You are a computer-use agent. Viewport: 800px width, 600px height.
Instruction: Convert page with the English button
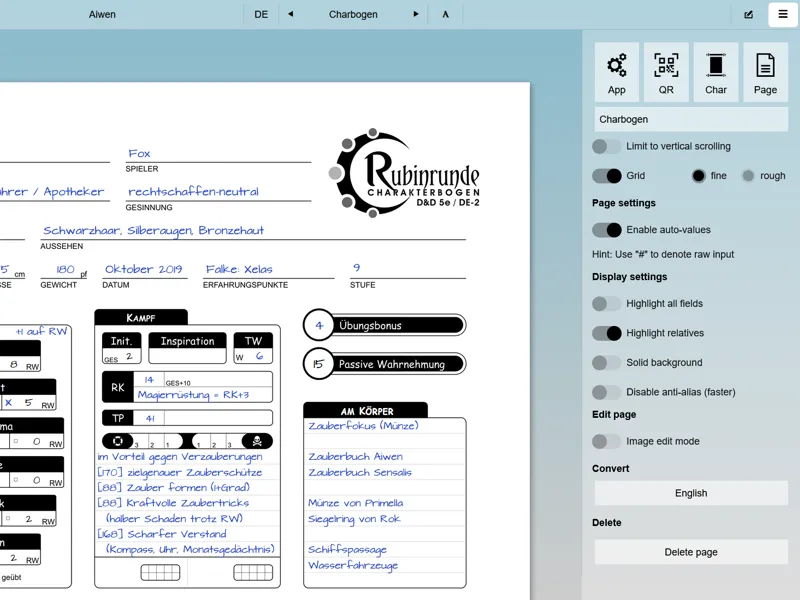(691, 493)
